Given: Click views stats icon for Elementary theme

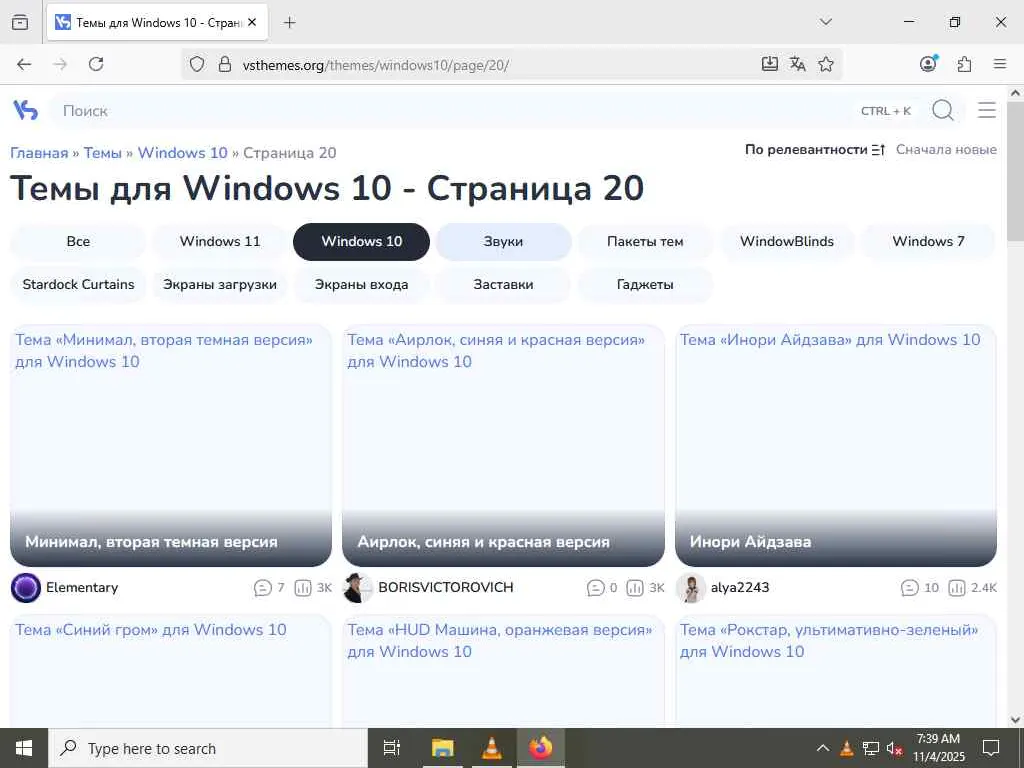Looking at the screenshot, I should pyautogui.click(x=303, y=588).
